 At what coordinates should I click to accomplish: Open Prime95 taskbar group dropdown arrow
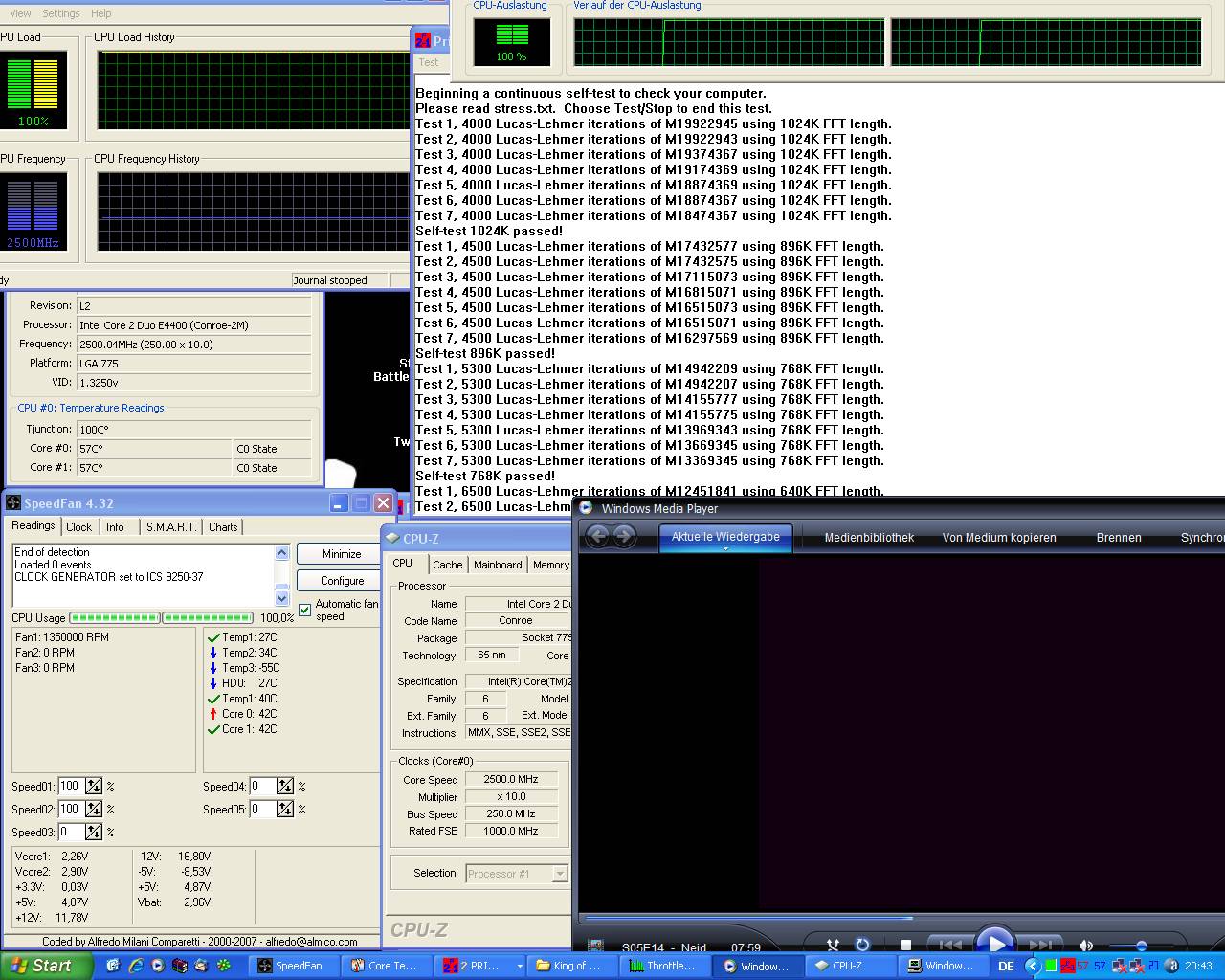(520, 967)
